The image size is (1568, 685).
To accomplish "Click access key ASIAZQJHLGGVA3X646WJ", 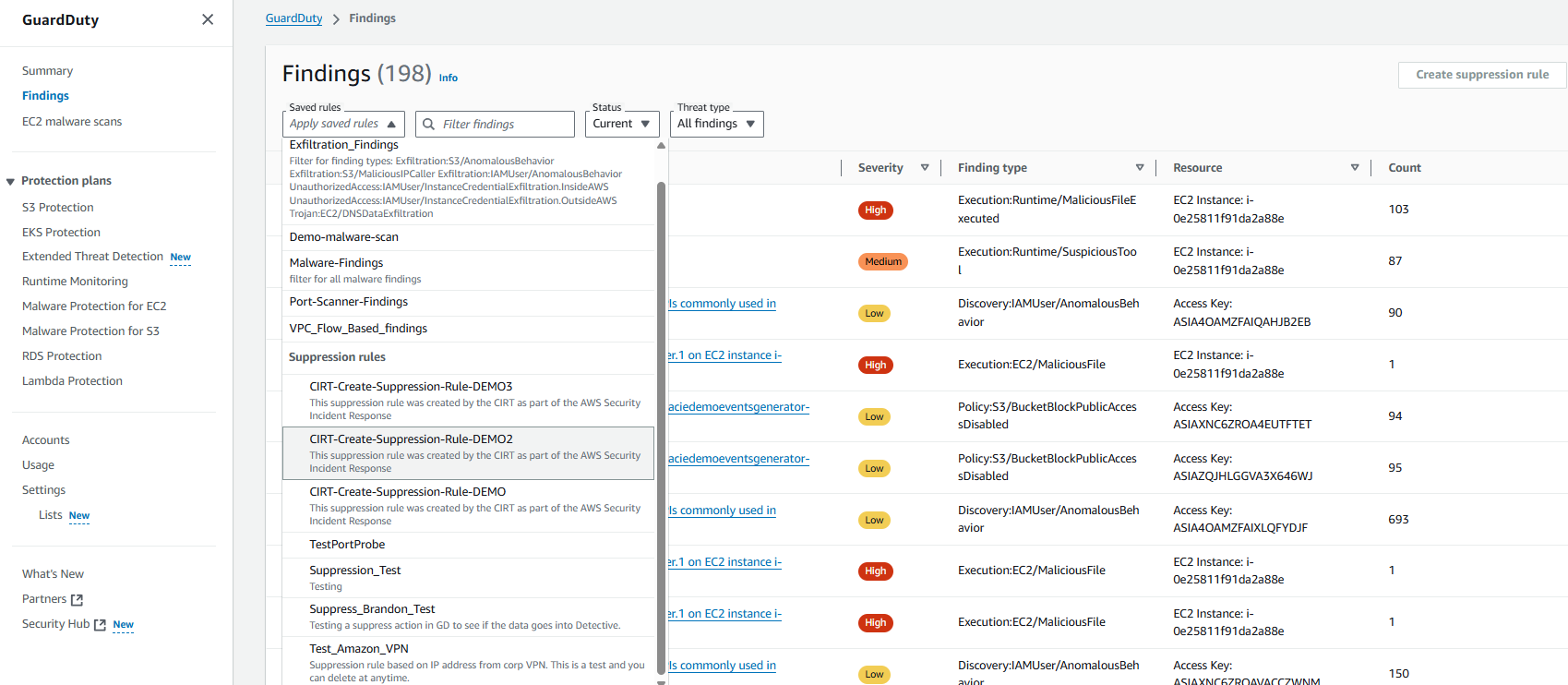I will 1242,476.
